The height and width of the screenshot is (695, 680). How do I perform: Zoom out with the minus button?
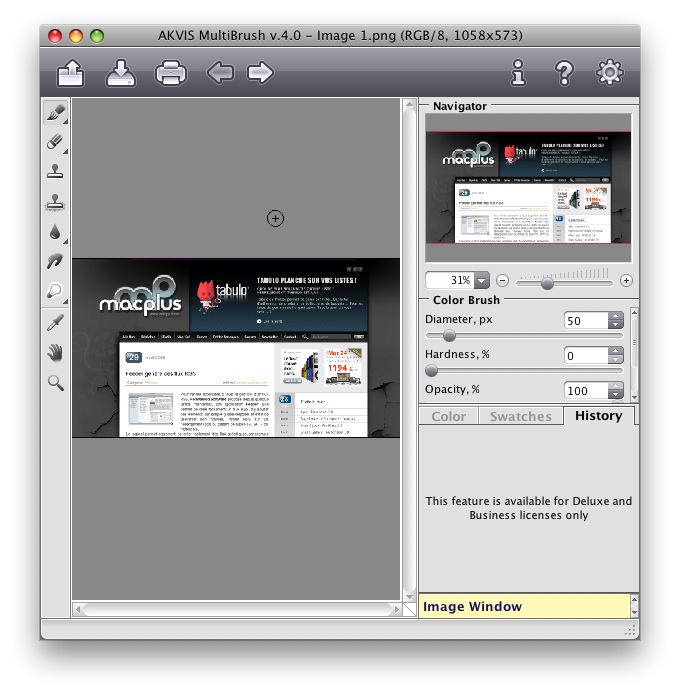click(x=502, y=281)
